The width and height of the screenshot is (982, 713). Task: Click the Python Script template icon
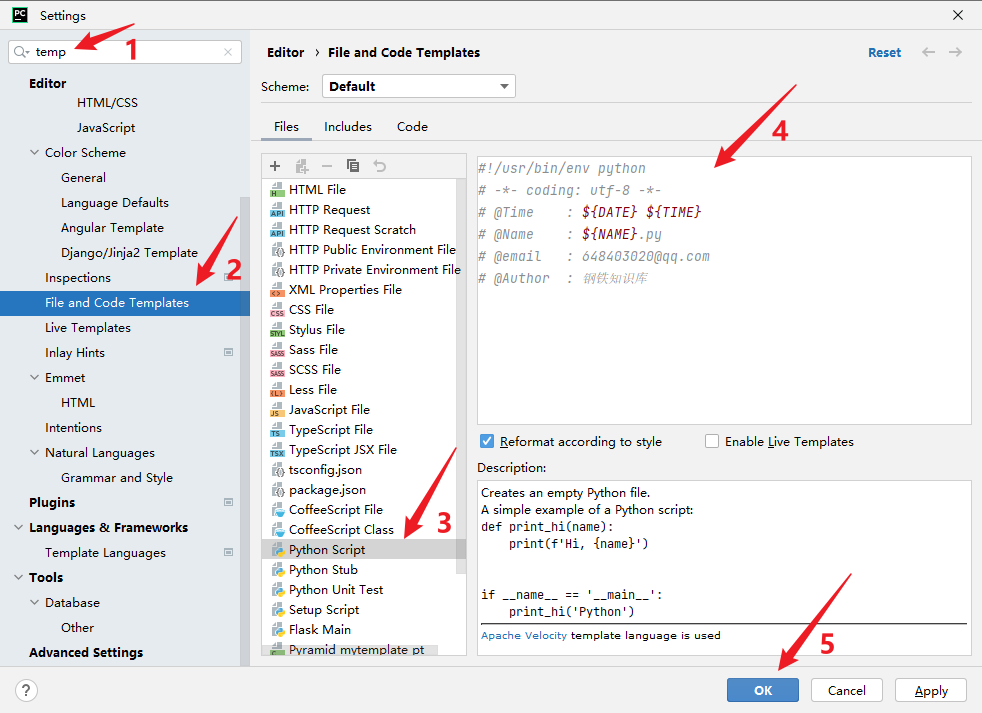point(277,549)
